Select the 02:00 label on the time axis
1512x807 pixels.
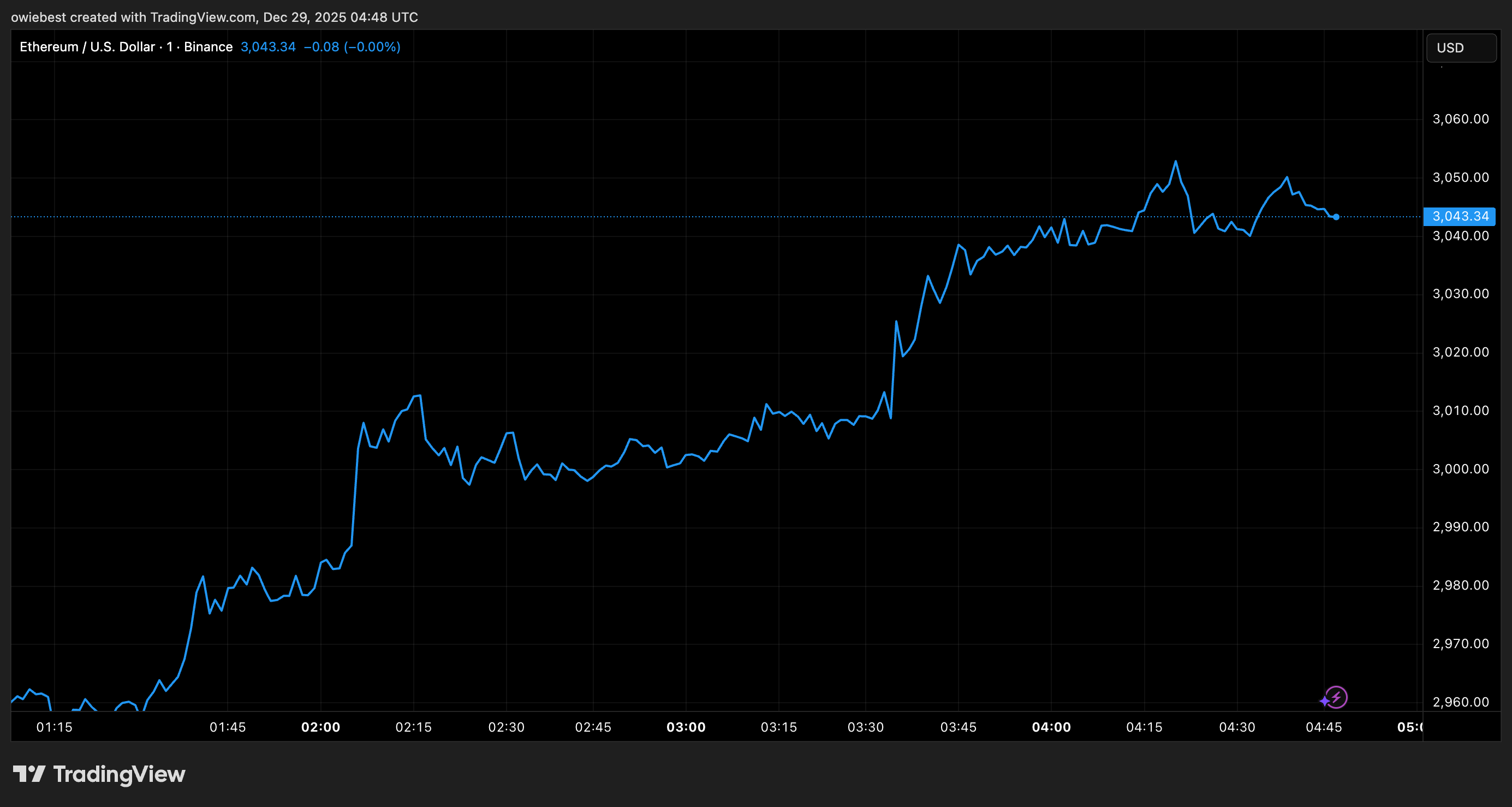(320, 727)
